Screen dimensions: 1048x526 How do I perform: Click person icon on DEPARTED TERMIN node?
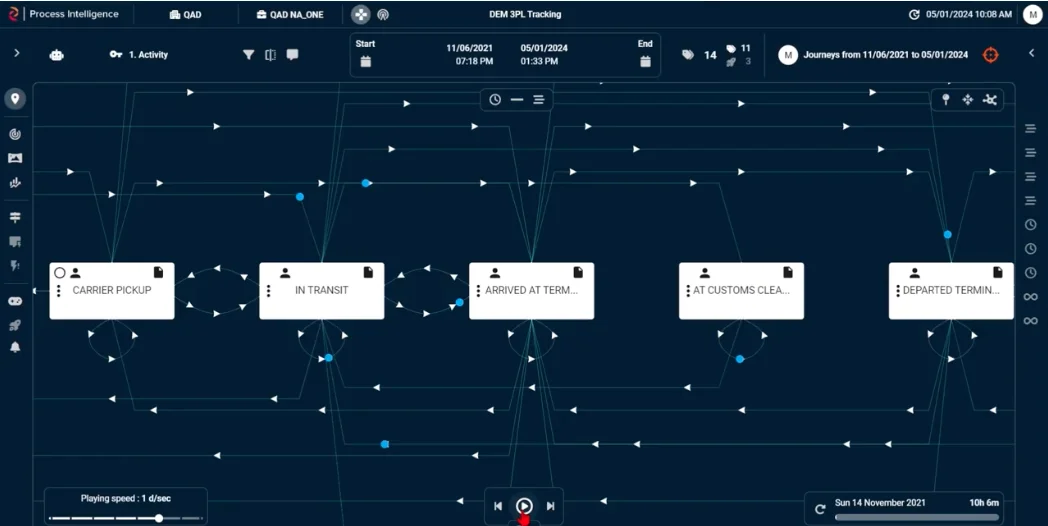point(915,273)
